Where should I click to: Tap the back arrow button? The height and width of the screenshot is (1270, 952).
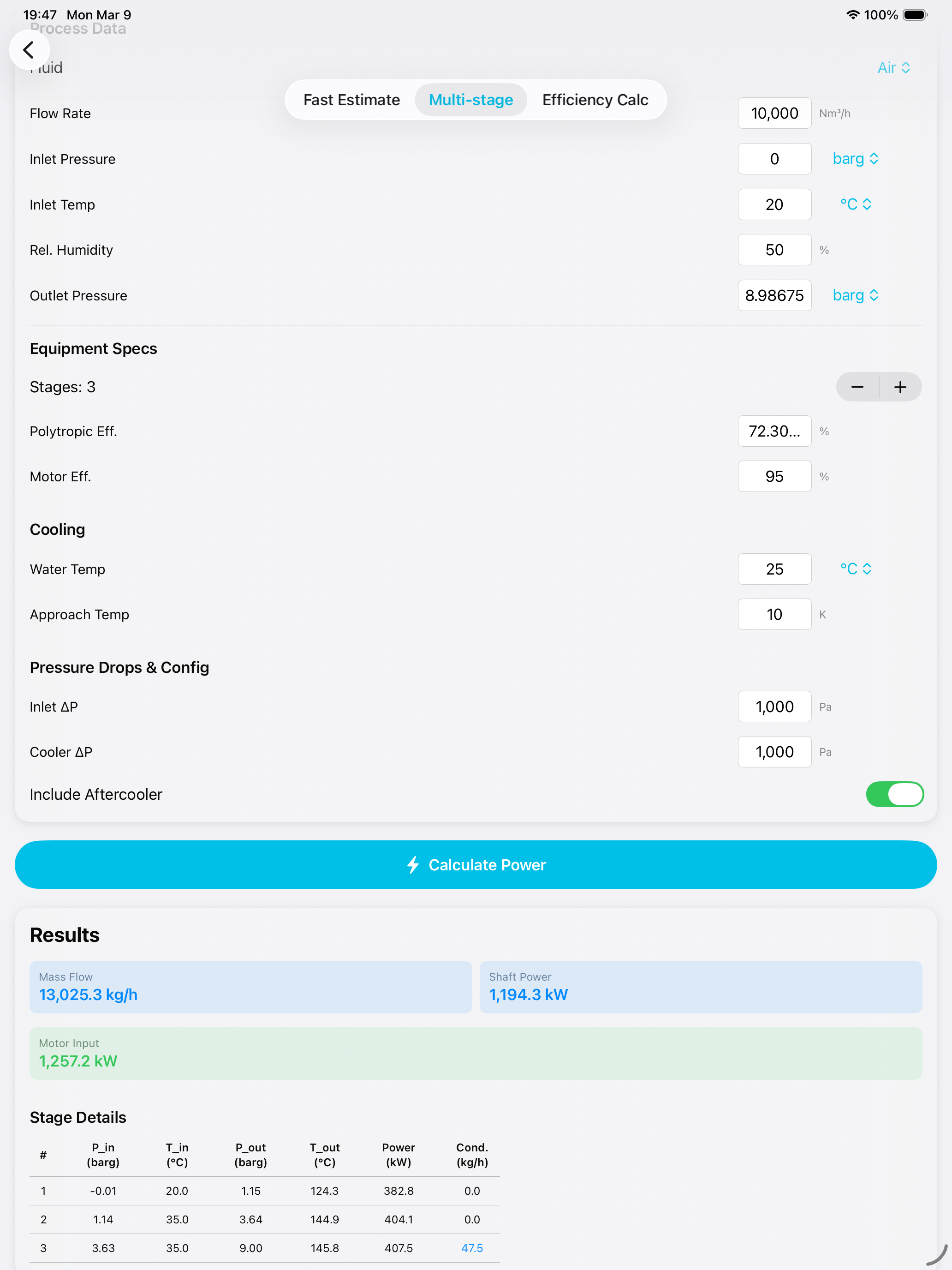tap(29, 50)
